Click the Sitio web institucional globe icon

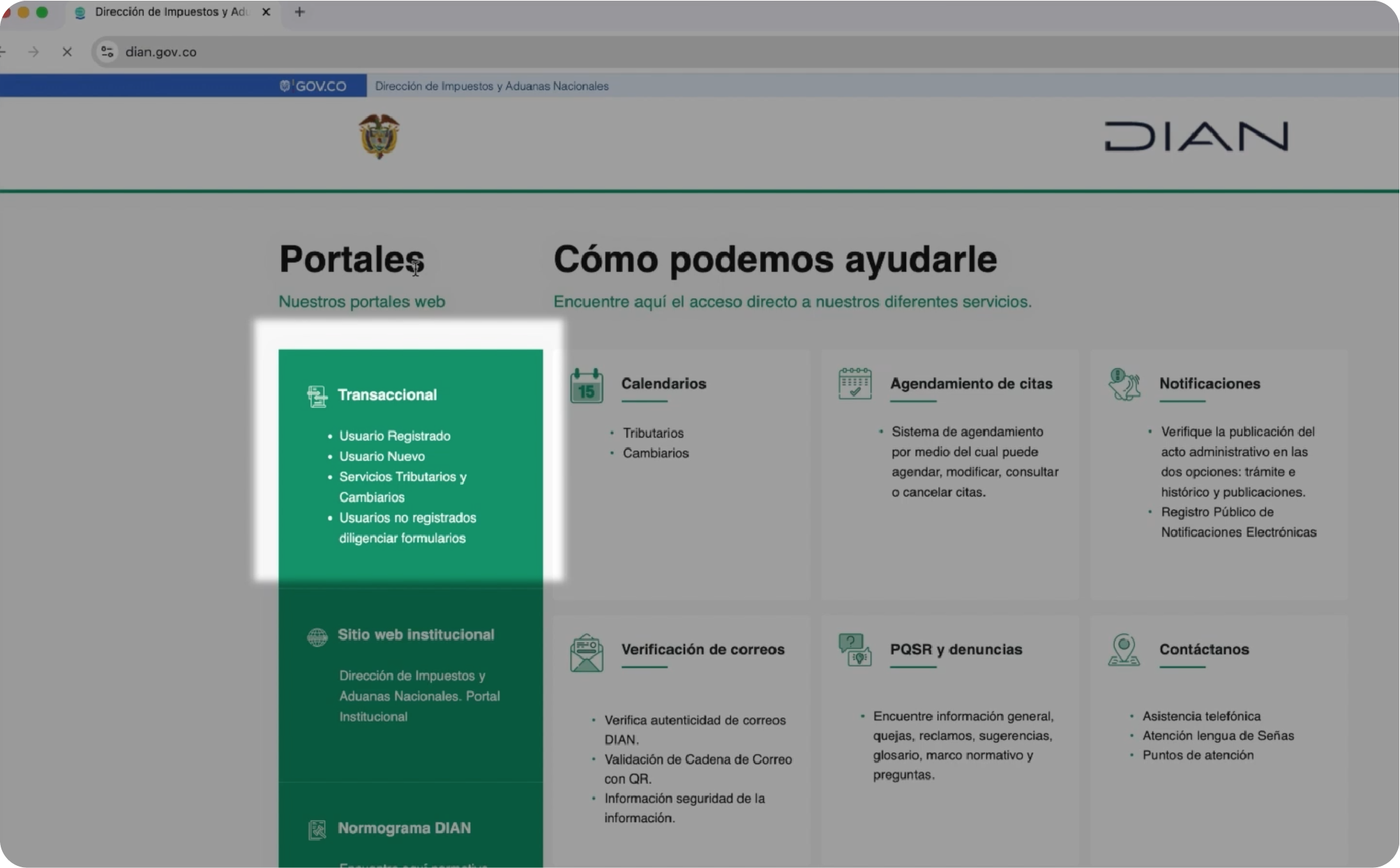click(x=317, y=637)
